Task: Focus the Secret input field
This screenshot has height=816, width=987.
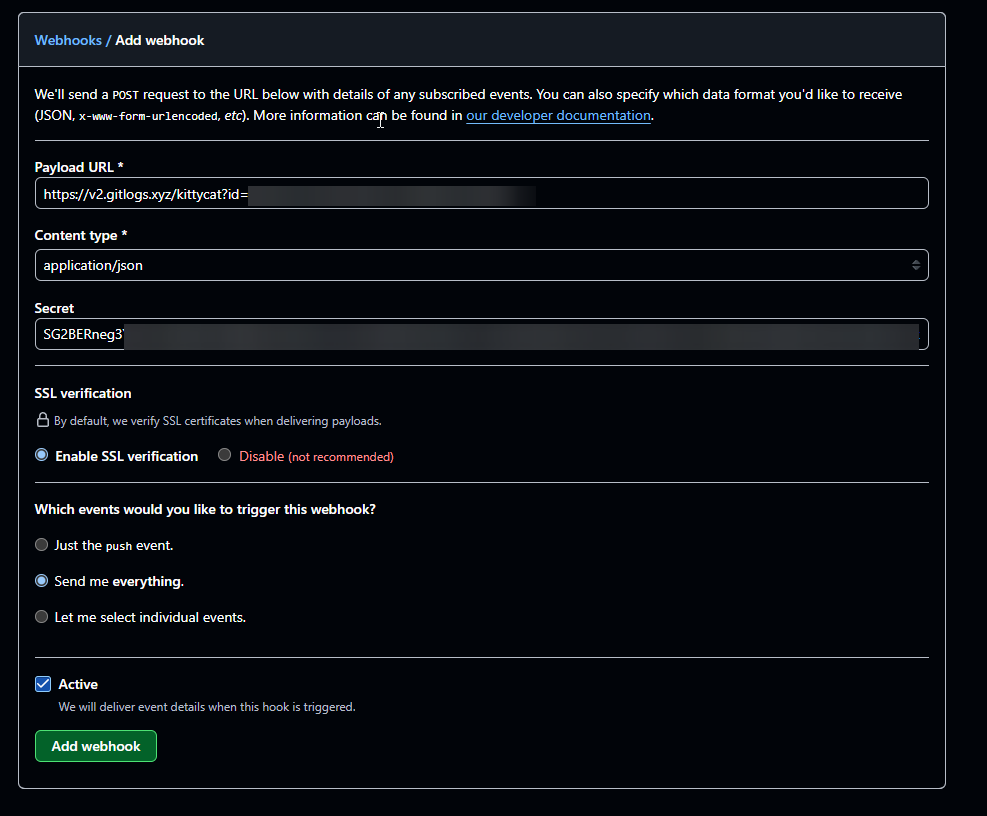Action: pyautogui.click(x=482, y=333)
